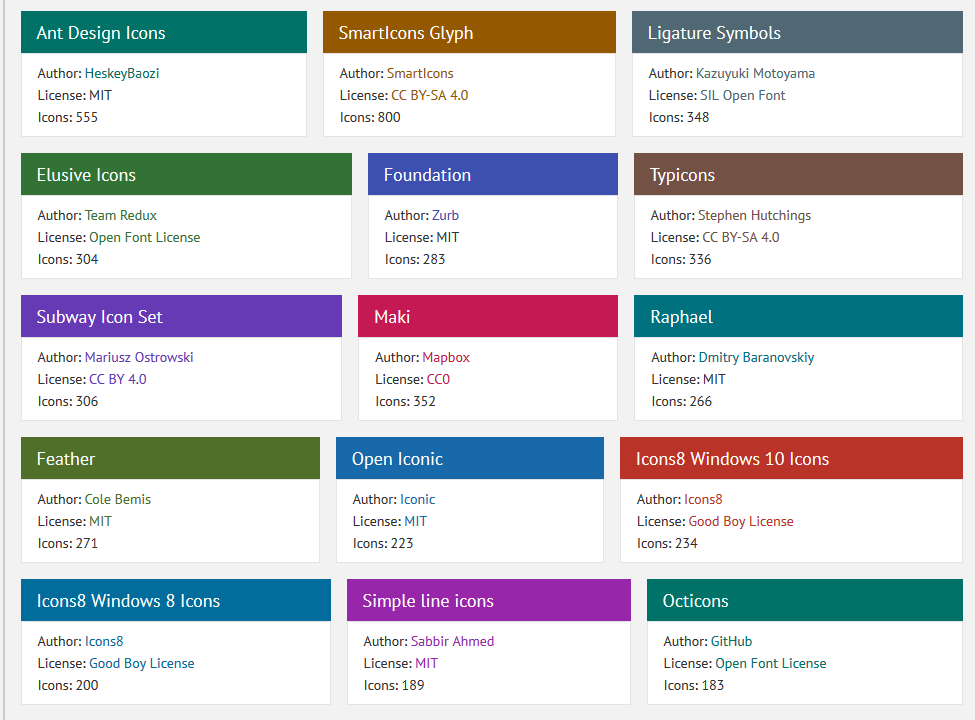This screenshot has width=975, height=720.
Task: Visit author Zurb link
Action: [x=445, y=215]
